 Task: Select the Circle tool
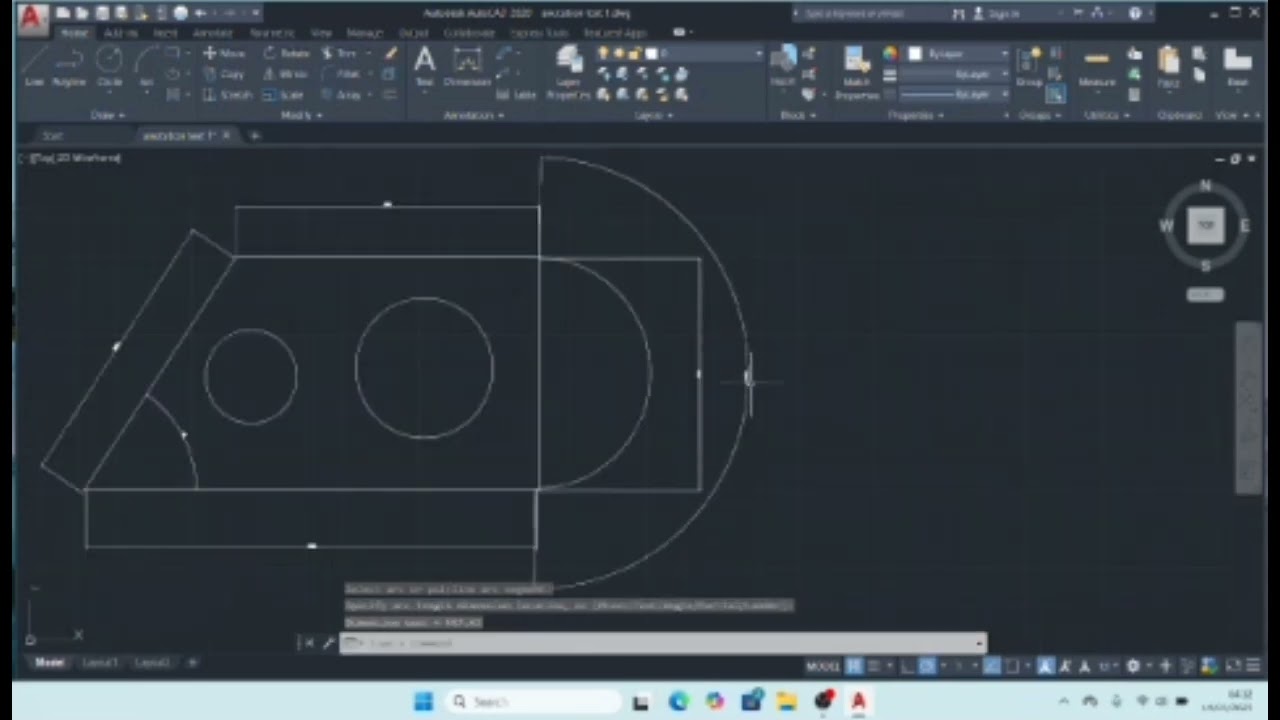[109, 66]
